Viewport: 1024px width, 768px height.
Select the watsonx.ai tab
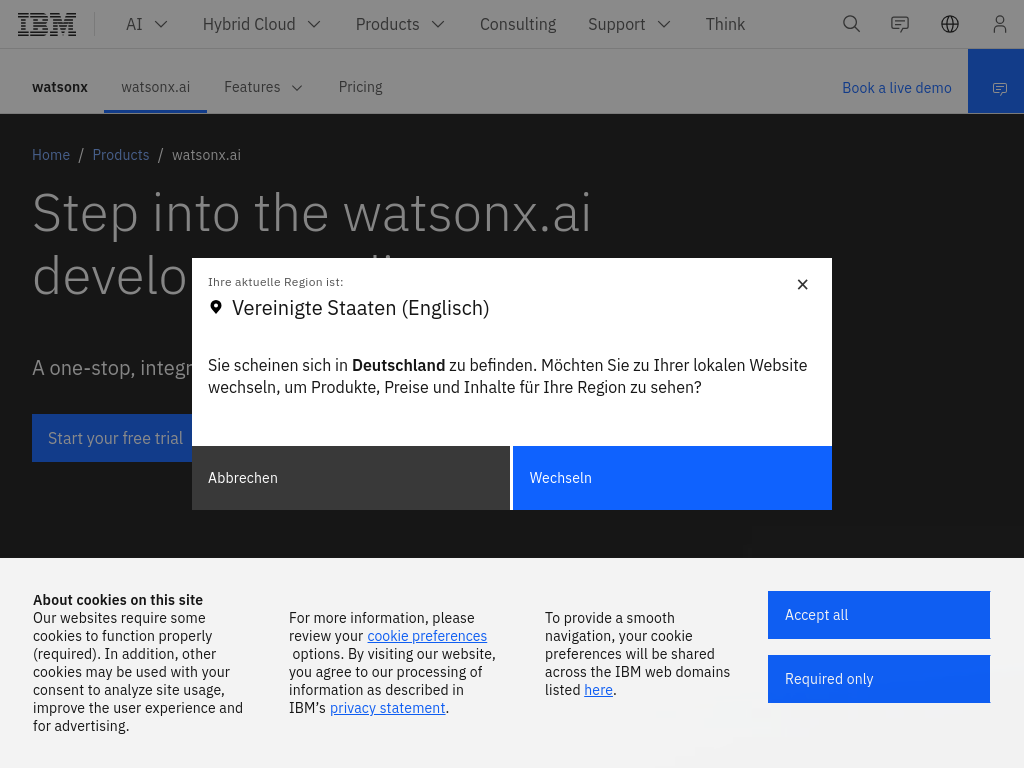[x=156, y=87]
